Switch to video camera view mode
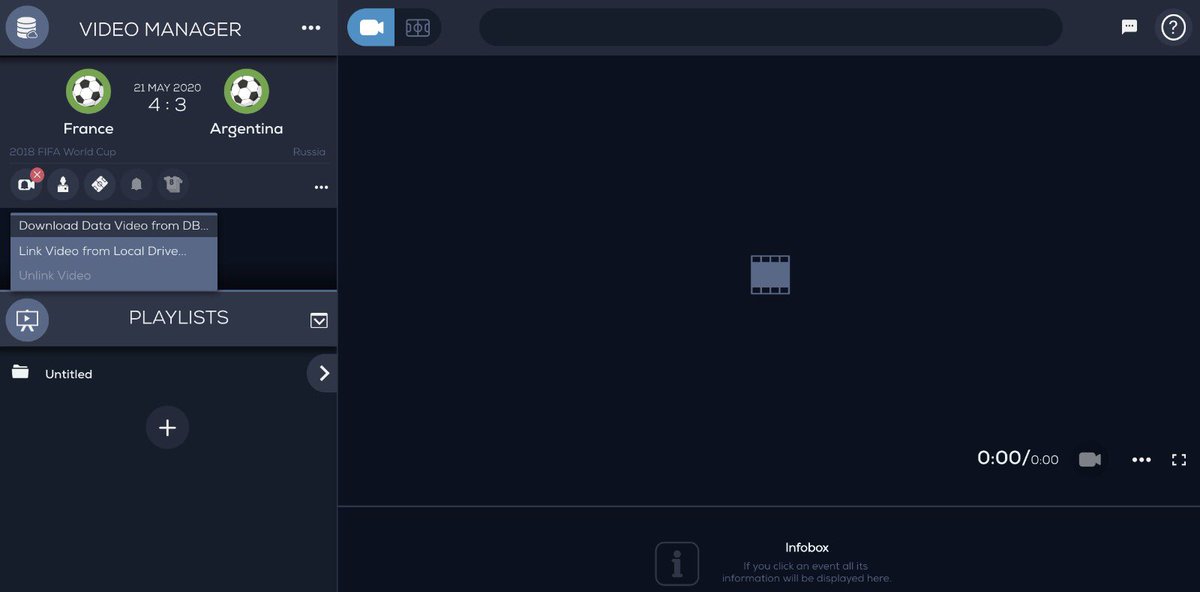 [371, 28]
